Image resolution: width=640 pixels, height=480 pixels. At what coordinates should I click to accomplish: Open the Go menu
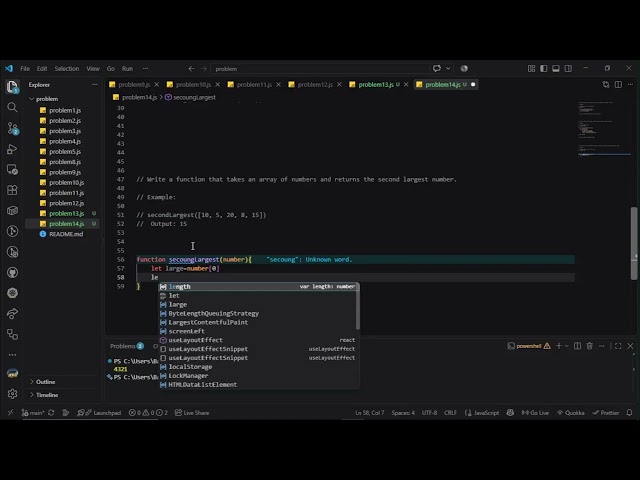point(111,69)
